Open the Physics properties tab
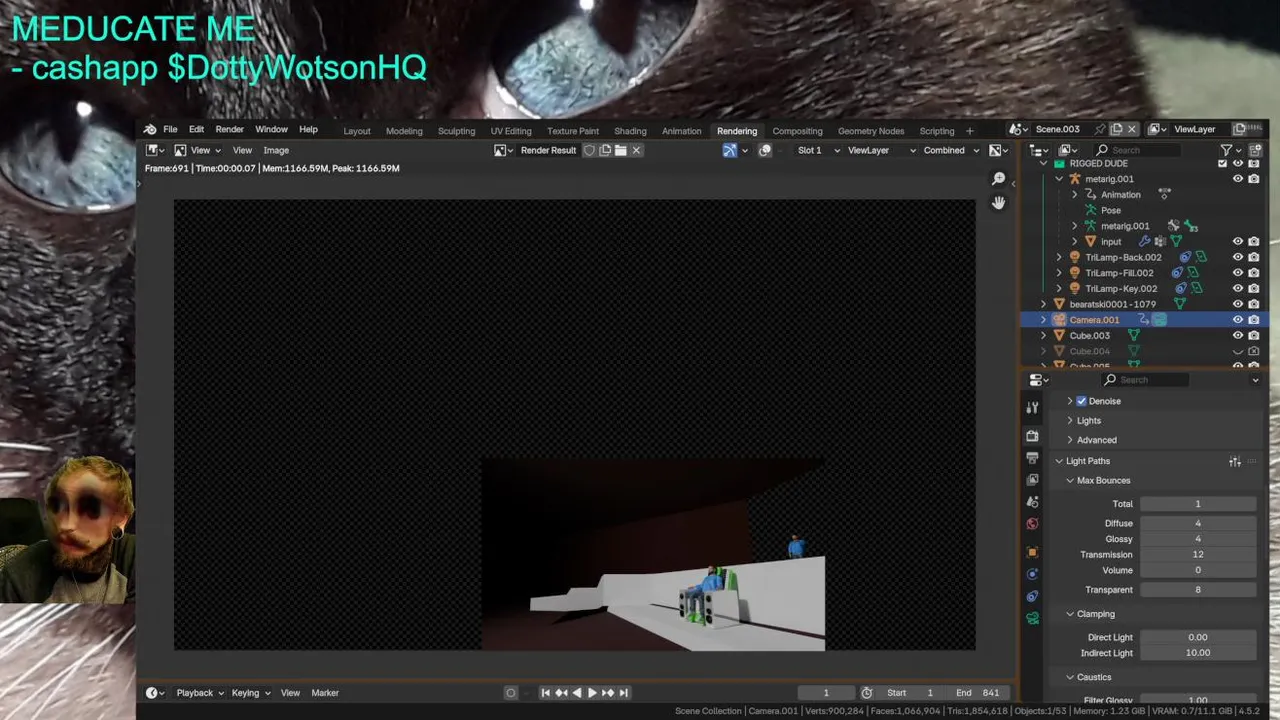1280x720 pixels. tap(1032, 574)
